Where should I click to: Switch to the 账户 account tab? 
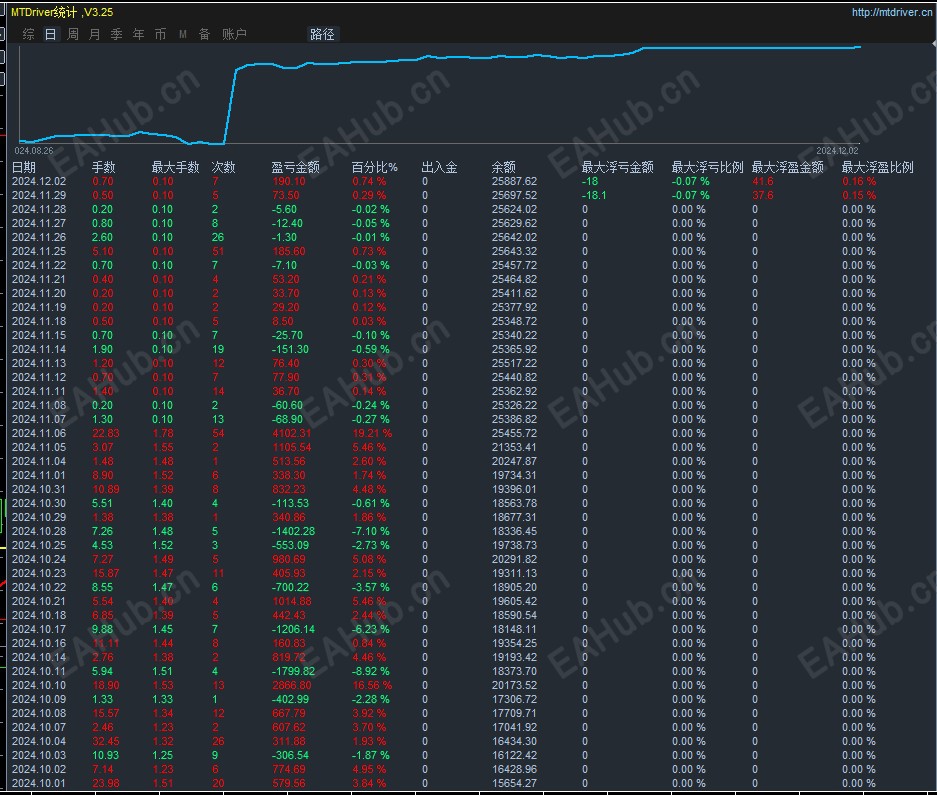[234, 34]
